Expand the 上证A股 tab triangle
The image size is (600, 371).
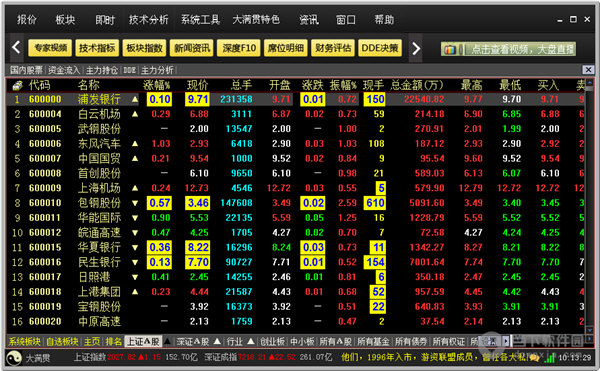coord(167,340)
